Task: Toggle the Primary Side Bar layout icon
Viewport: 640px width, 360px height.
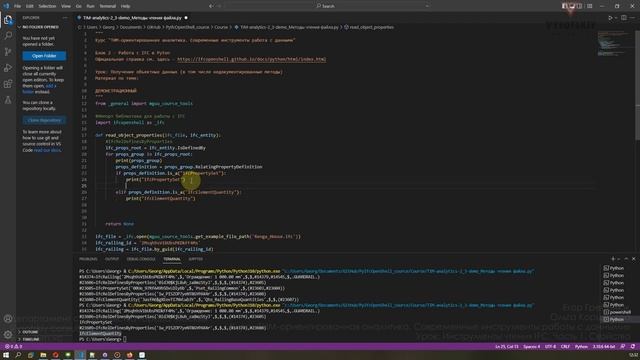Action: pos(565,6)
